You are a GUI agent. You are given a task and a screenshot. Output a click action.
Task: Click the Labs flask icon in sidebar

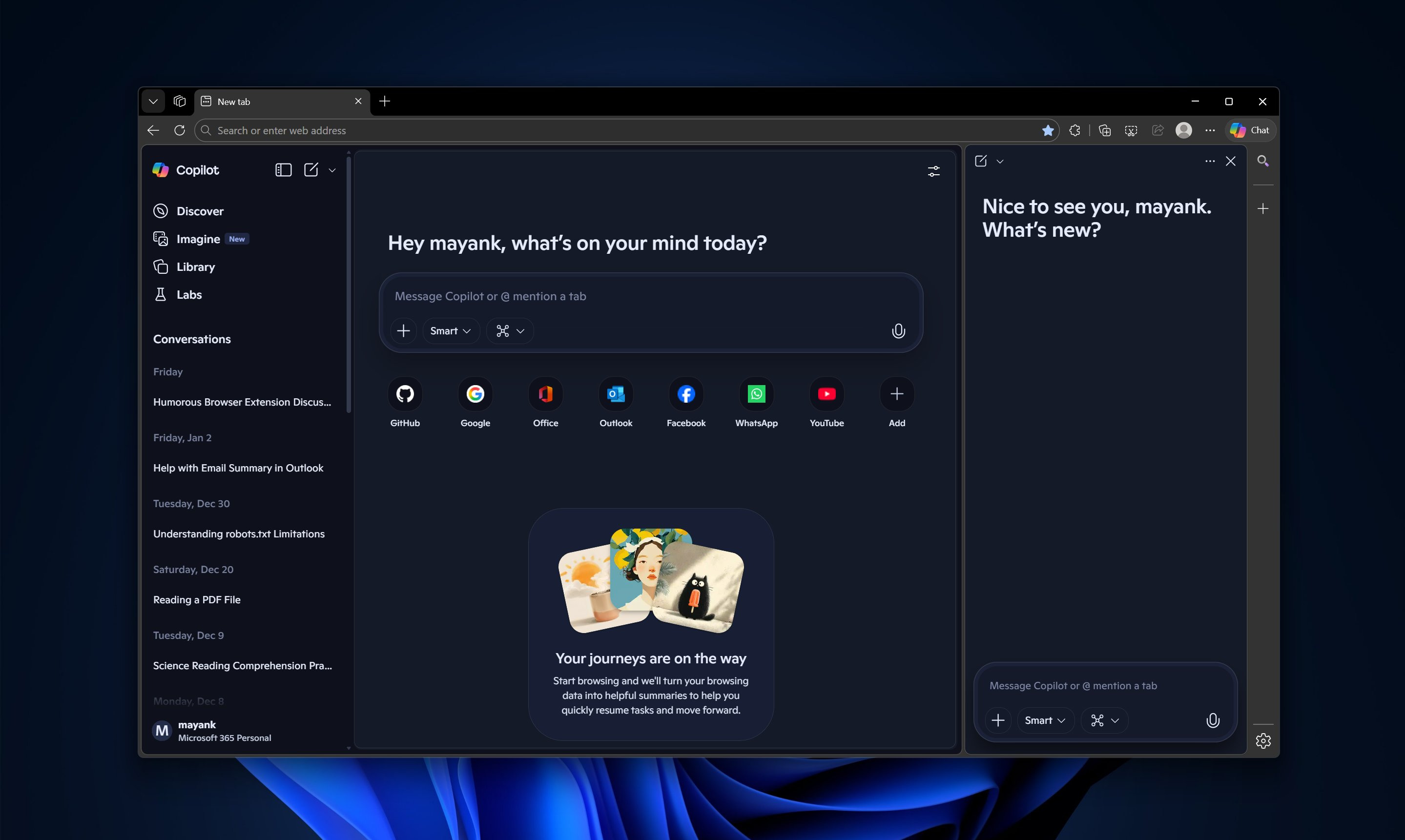click(x=161, y=295)
